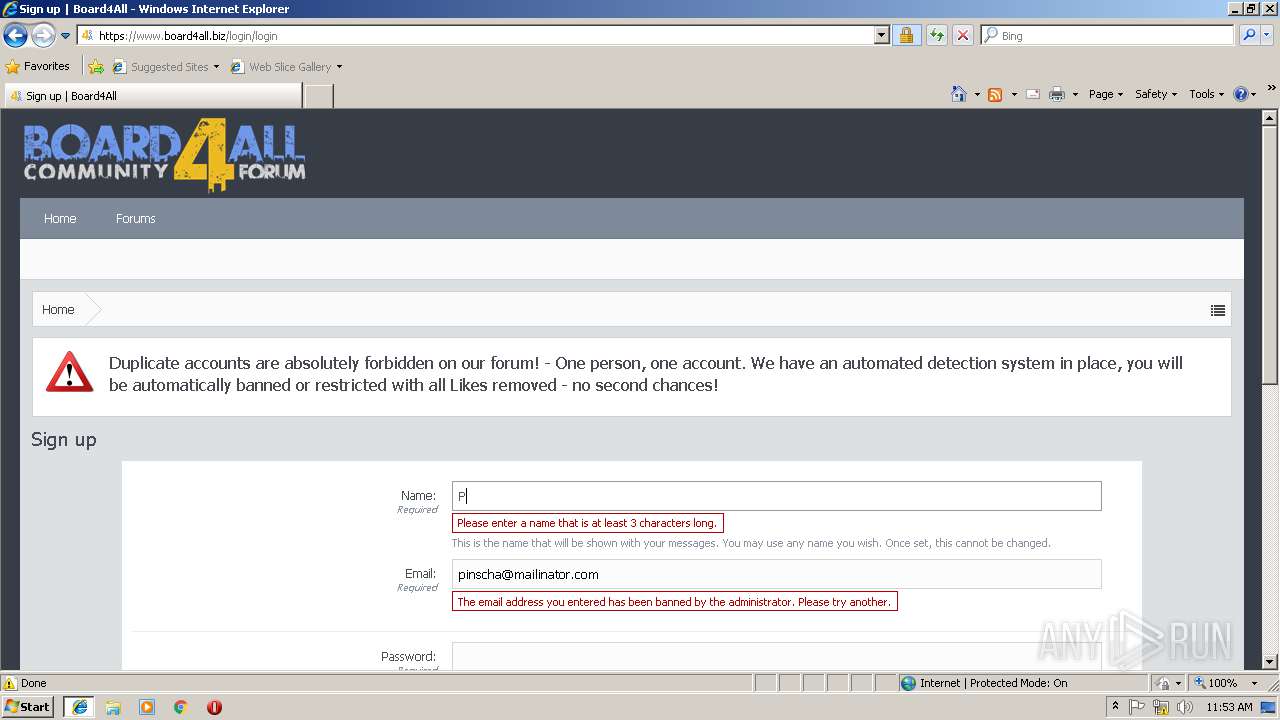Click the red Opera taskbar icon
This screenshot has width=1280, height=720.
click(x=214, y=707)
